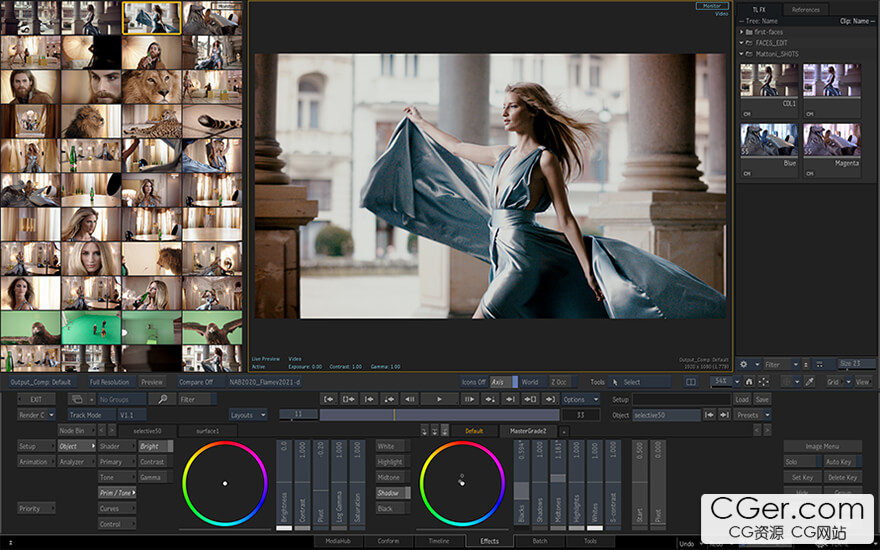Viewport: 880px width, 550px height.
Task: Open the Image Menu button
Action: click(x=823, y=446)
